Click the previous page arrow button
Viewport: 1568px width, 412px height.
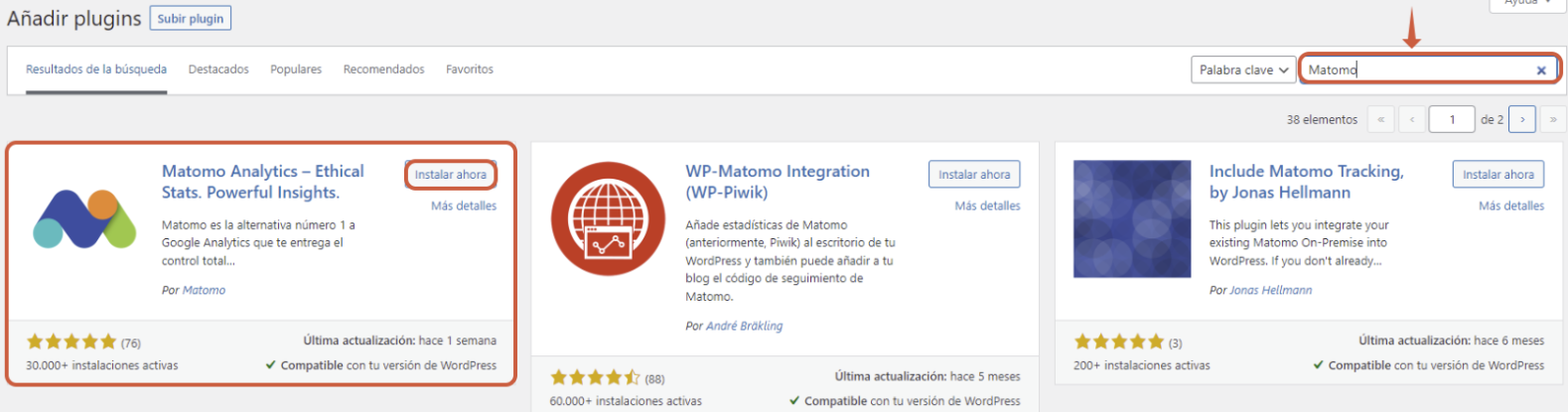[1412, 119]
